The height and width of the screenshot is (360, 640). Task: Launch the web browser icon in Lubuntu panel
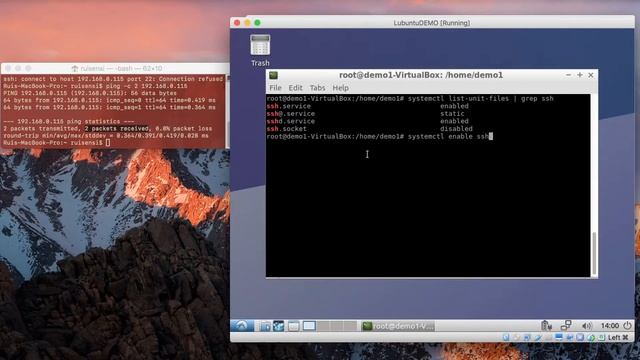coord(278,326)
